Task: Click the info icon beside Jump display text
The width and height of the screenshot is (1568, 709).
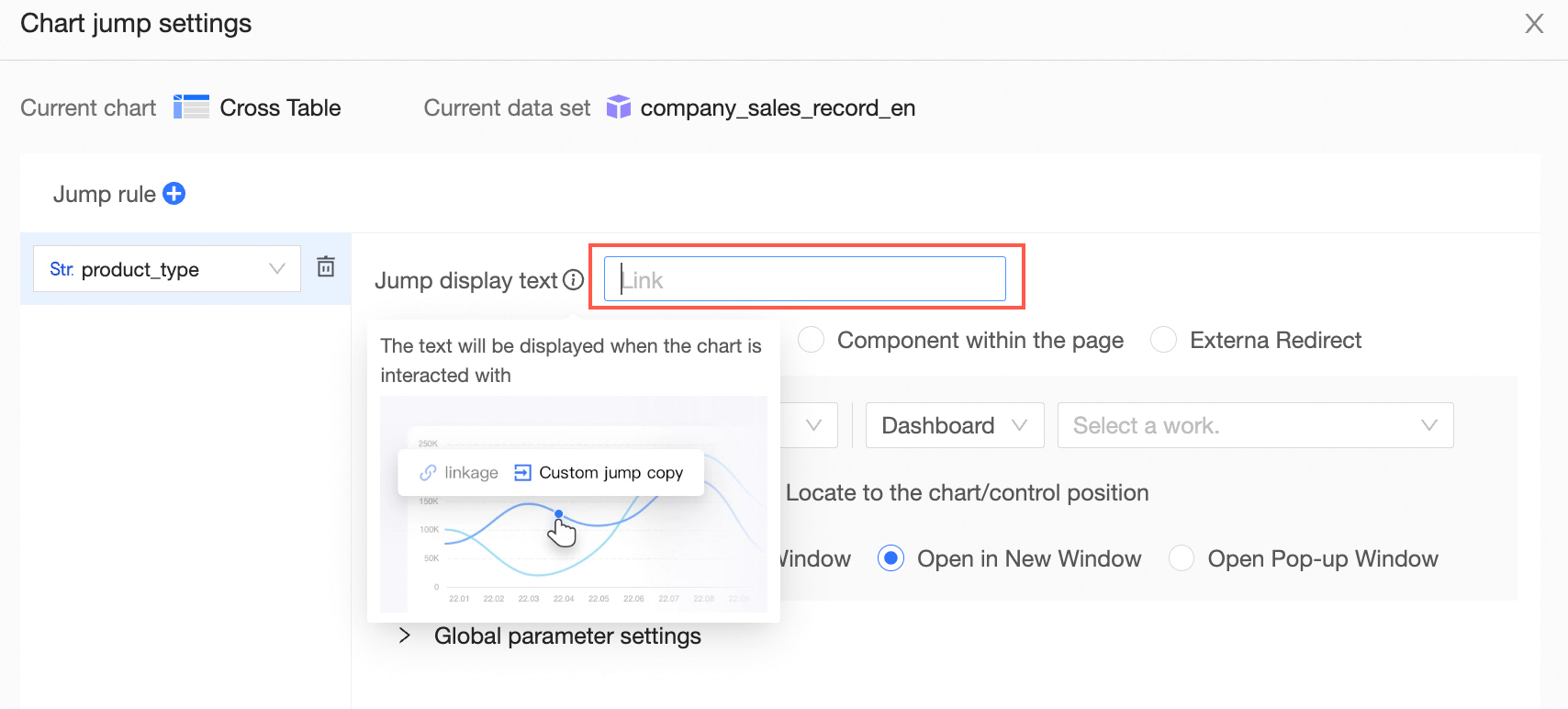Action: pyautogui.click(x=574, y=280)
